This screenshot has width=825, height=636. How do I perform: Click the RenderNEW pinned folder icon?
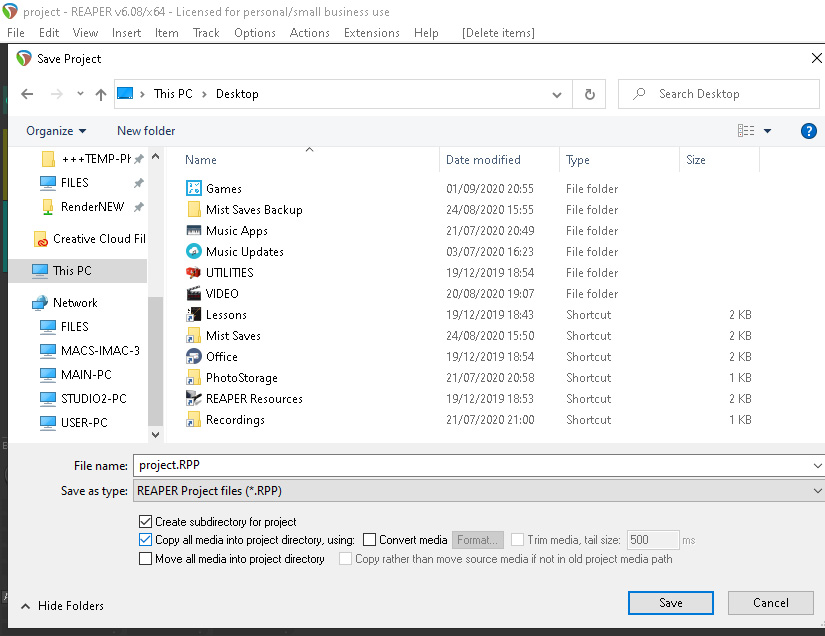click(x=48, y=207)
